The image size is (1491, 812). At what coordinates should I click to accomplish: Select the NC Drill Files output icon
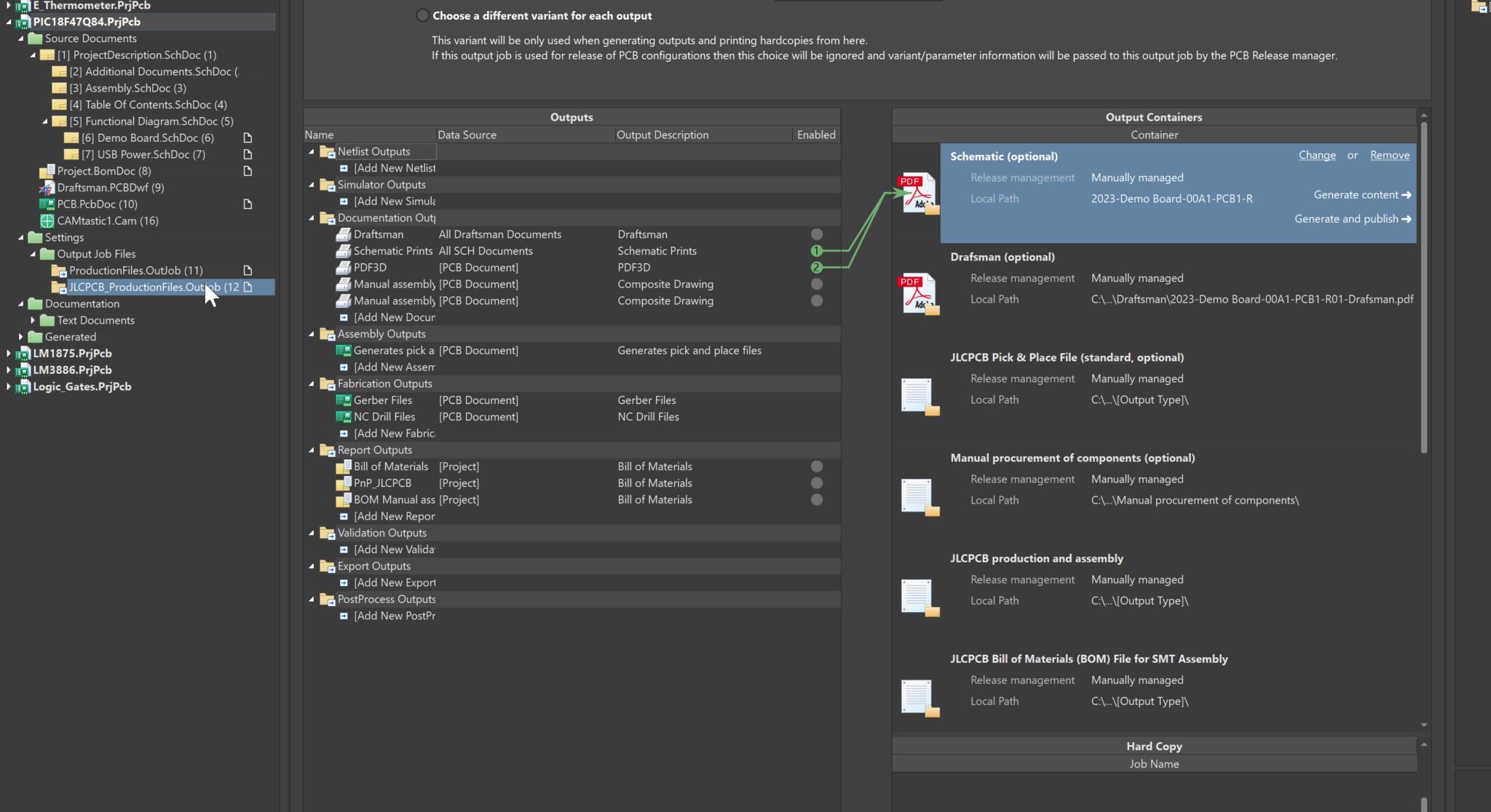[344, 416]
